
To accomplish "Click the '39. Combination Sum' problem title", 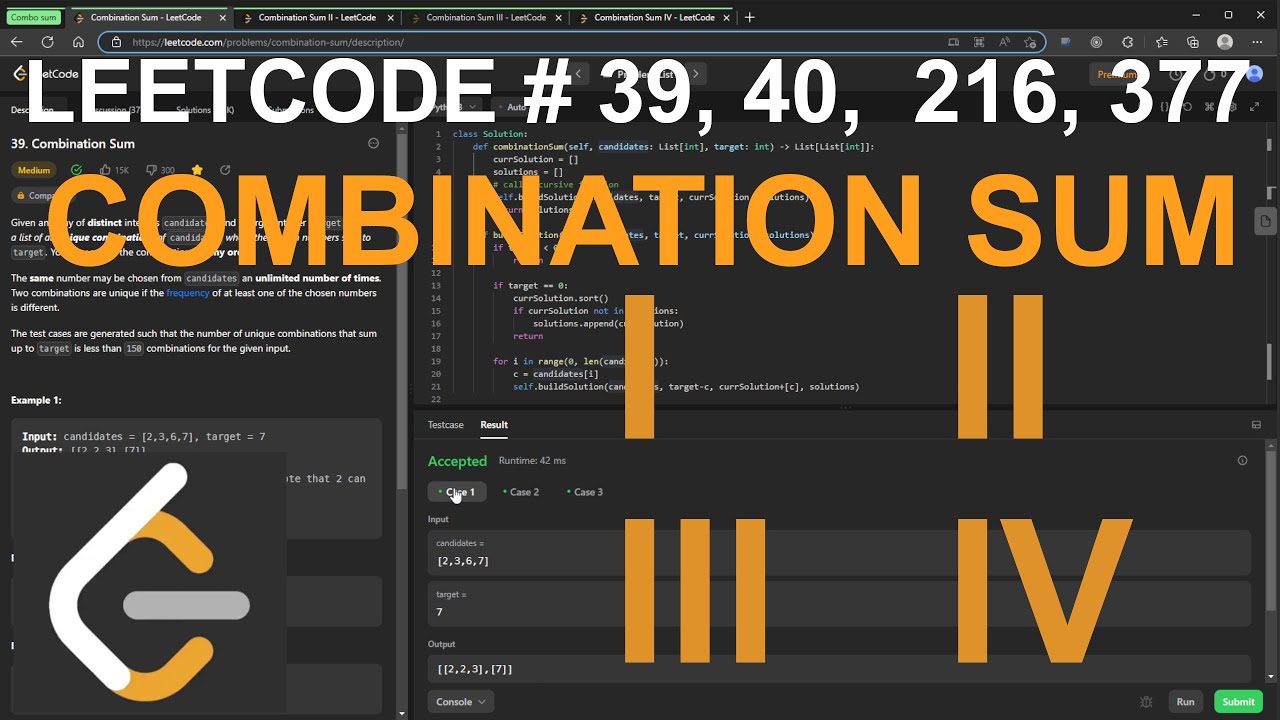I will click(73, 143).
